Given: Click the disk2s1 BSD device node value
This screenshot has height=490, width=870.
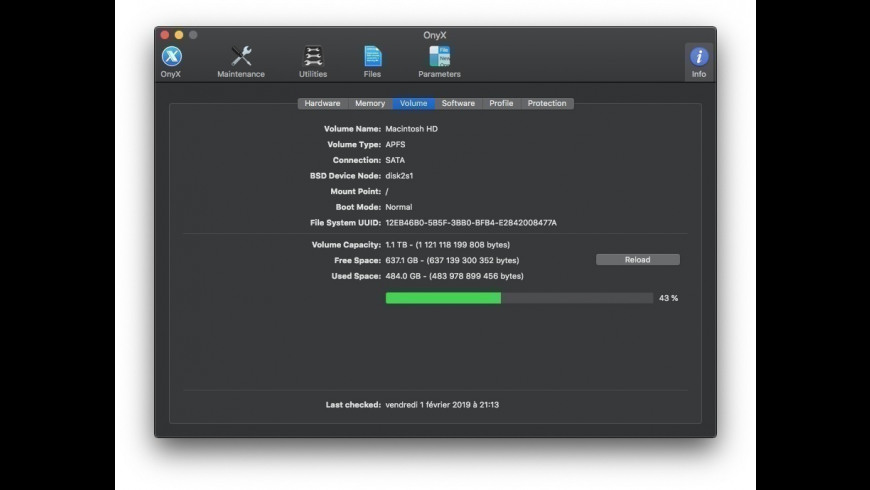Looking at the screenshot, I should click(x=399, y=176).
